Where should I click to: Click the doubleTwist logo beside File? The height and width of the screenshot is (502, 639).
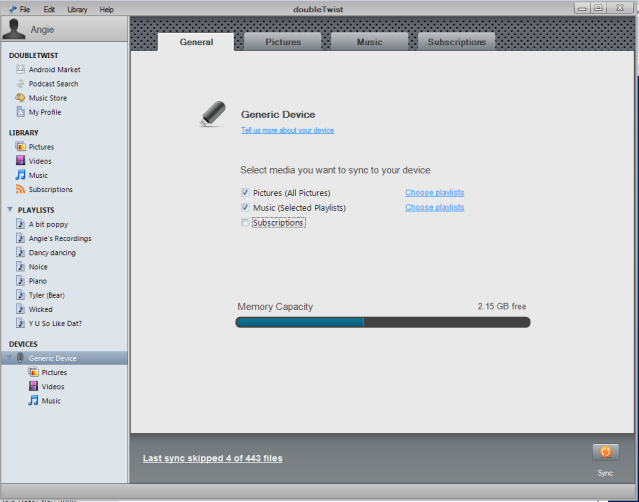13,9
